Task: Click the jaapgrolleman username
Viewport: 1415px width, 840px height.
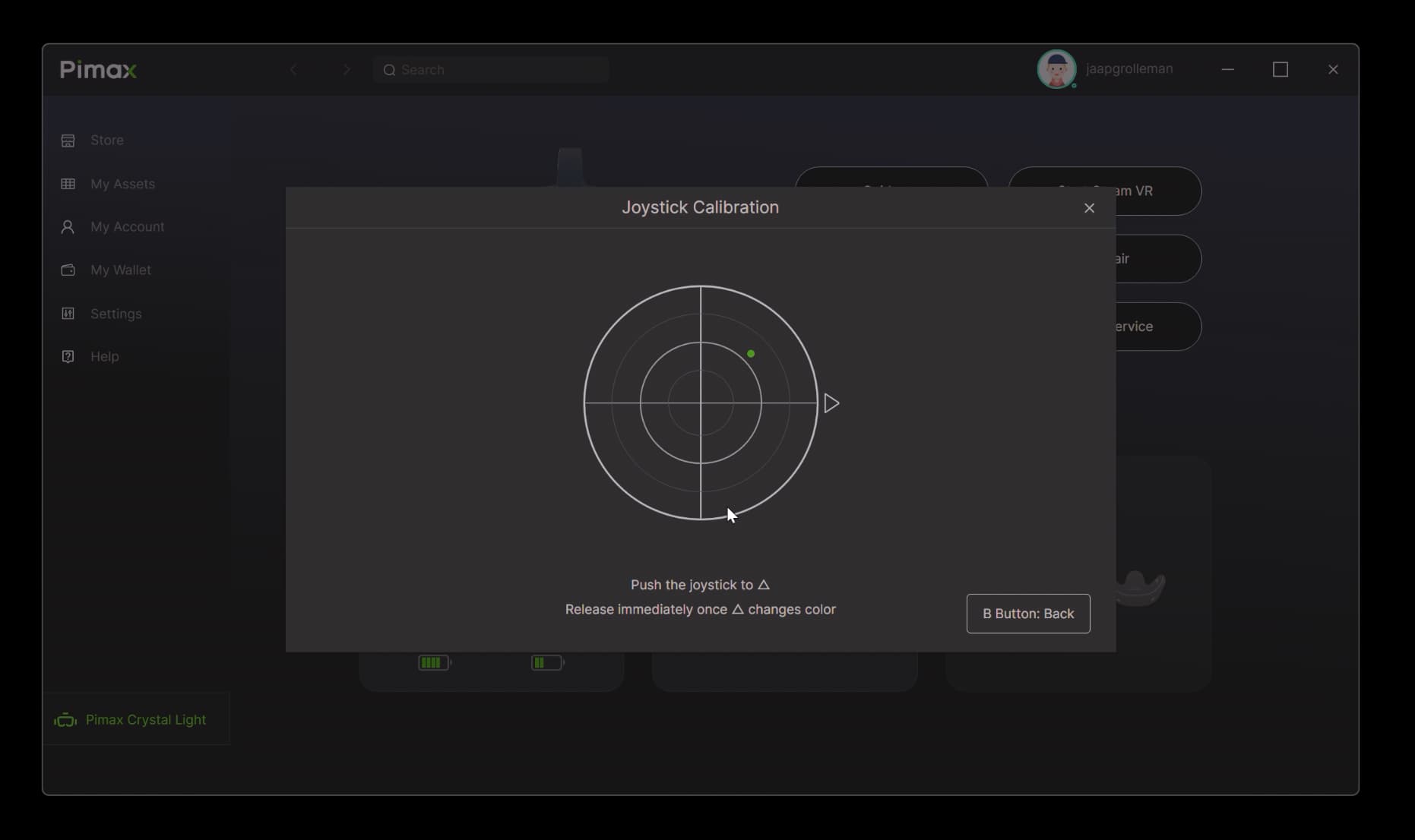Action: coord(1129,69)
